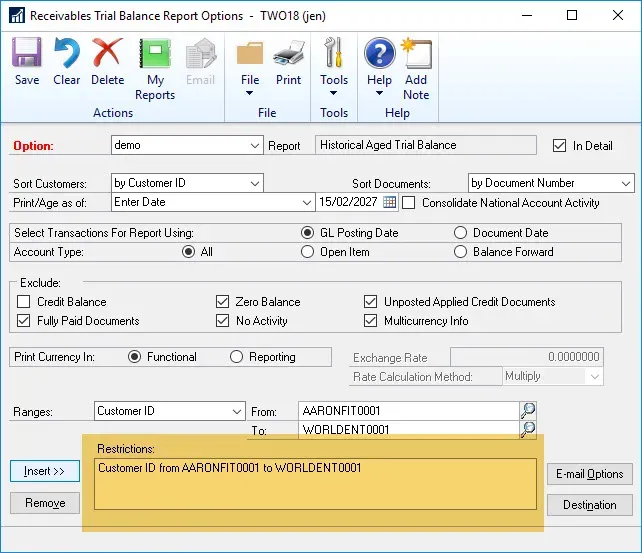Click the Save icon in the toolbar
The width and height of the screenshot is (642, 553).
(27, 62)
